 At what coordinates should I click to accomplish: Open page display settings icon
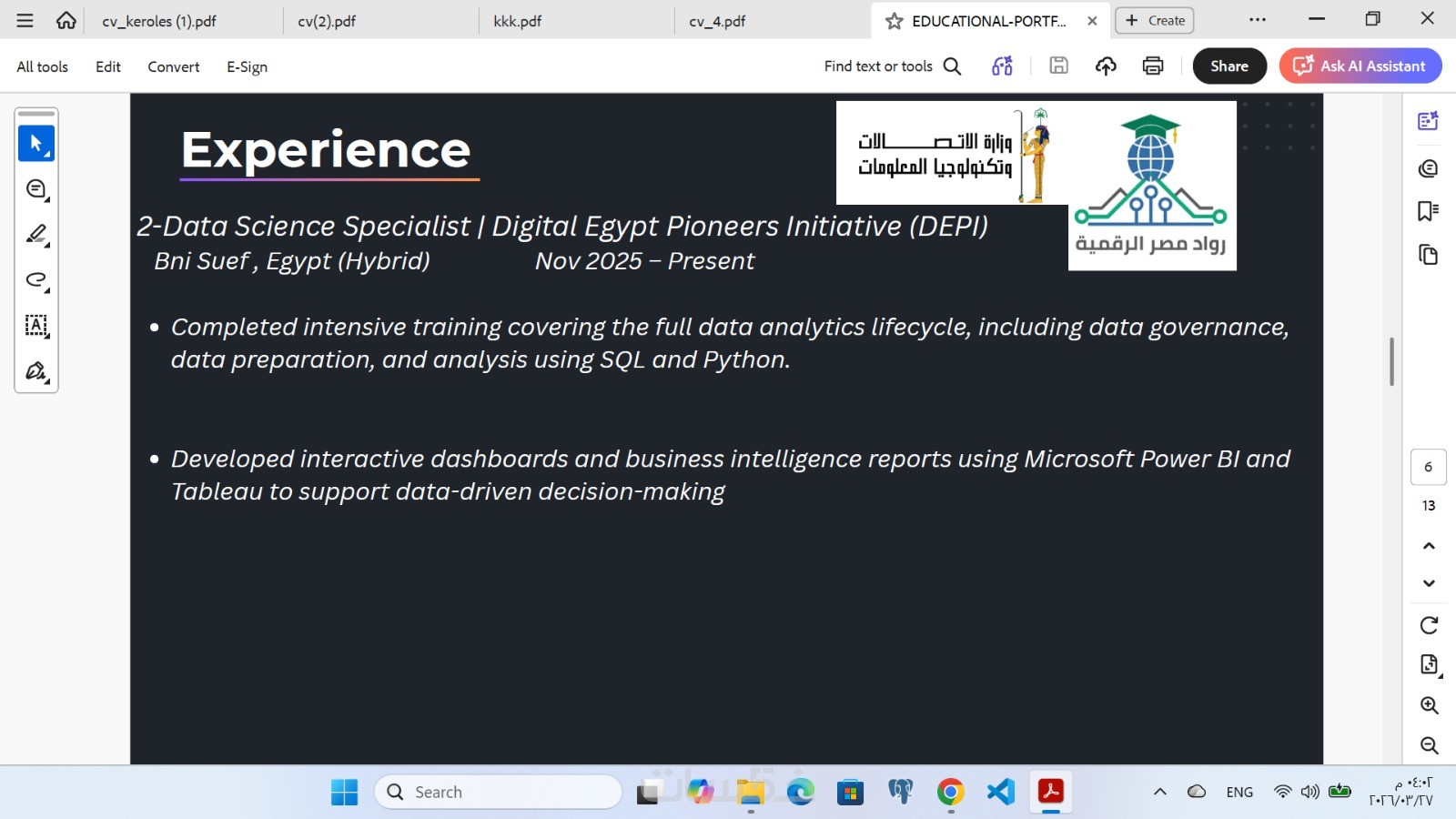(1429, 665)
